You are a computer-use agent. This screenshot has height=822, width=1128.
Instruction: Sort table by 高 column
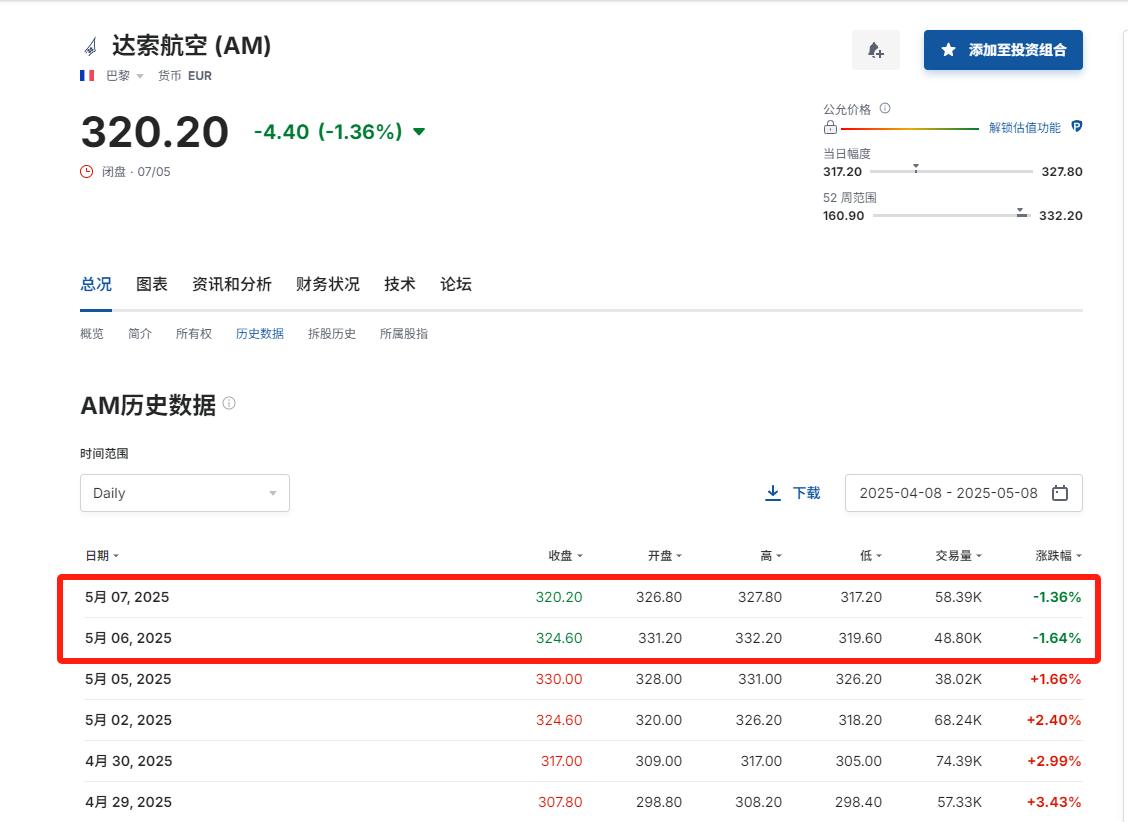pyautogui.click(x=770, y=555)
